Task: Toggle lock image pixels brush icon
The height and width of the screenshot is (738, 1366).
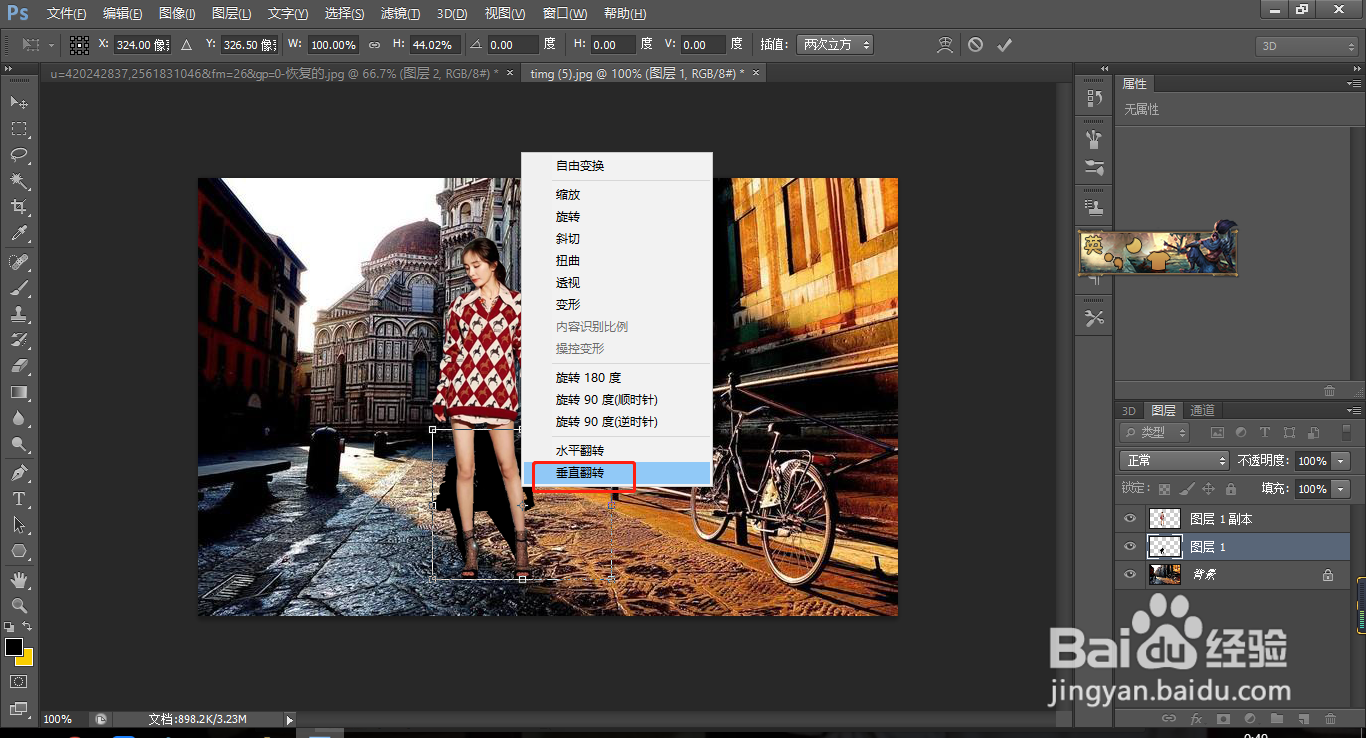Action: pos(1186,489)
